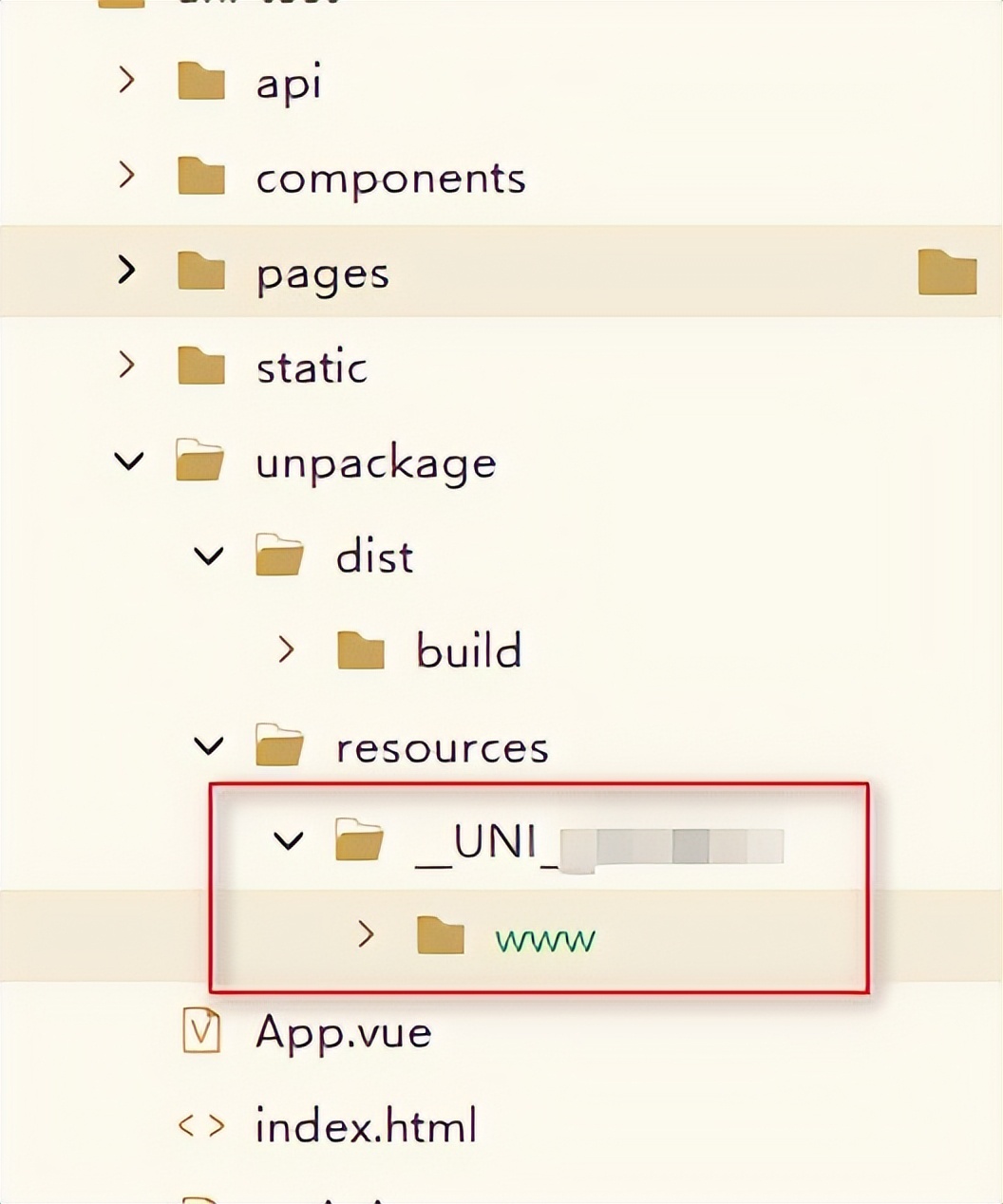
Task: Click the components folder icon
Action: tap(201, 178)
